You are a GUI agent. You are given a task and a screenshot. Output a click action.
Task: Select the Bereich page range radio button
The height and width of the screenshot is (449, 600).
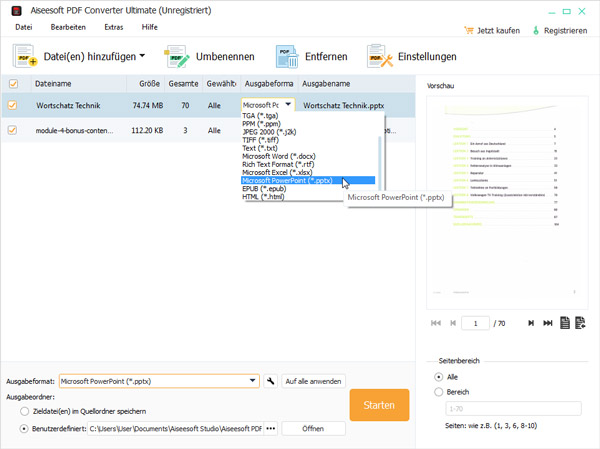click(x=439, y=392)
